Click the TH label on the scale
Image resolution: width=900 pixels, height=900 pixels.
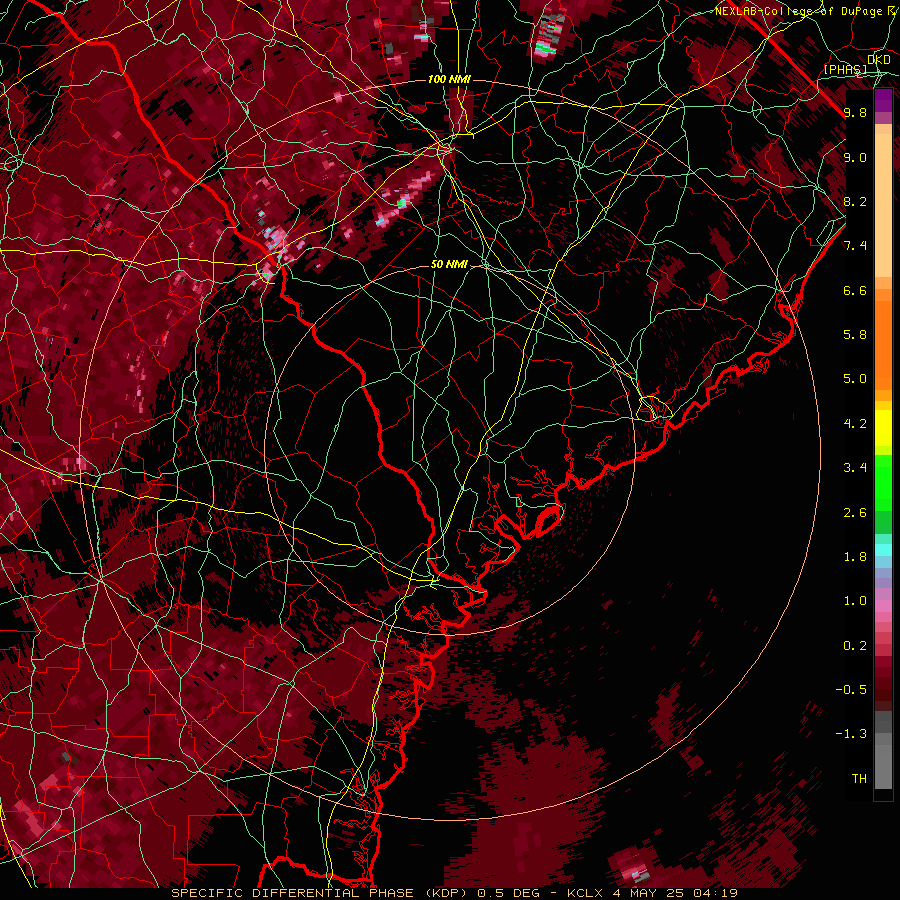click(859, 779)
